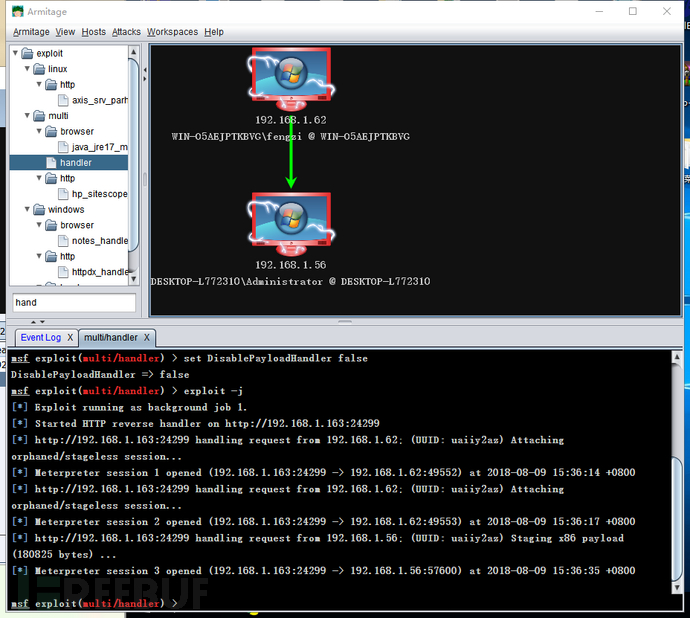Select host icon 192.168.1.56

point(291,224)
